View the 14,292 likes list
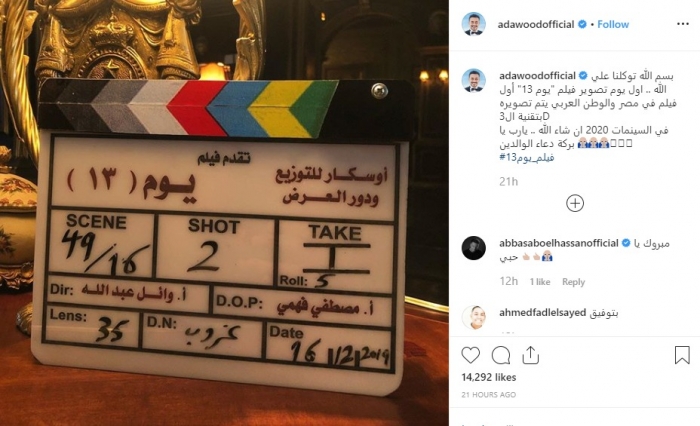 (488, 377)
